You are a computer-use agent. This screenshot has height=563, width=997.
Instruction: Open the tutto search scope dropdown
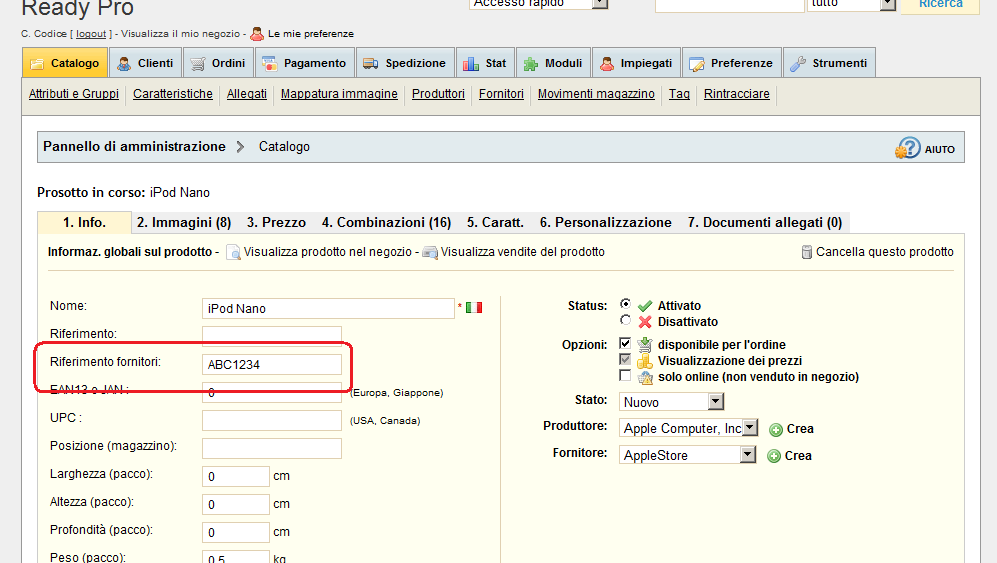click(851, 4)
